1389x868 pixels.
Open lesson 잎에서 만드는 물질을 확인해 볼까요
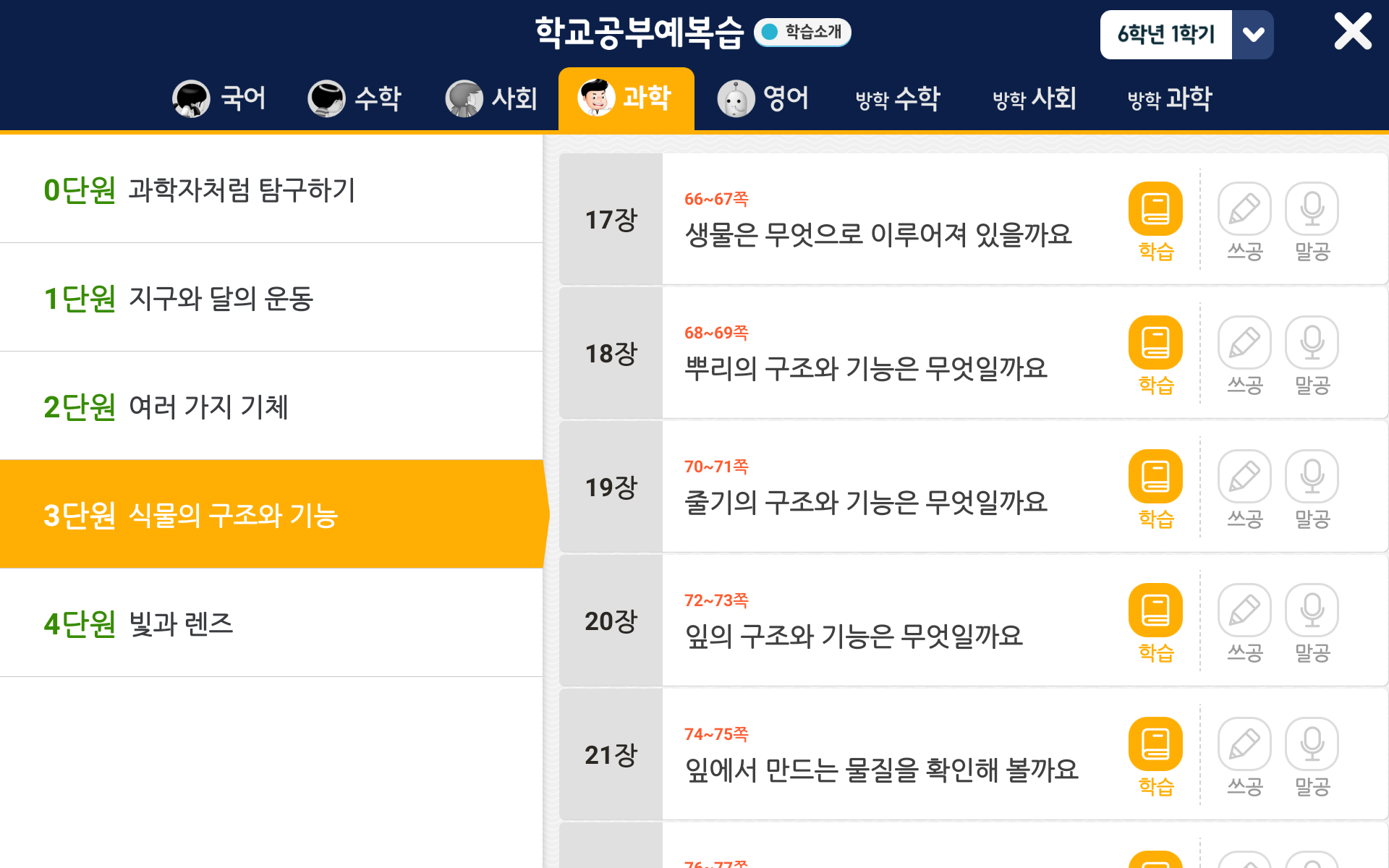881,770
